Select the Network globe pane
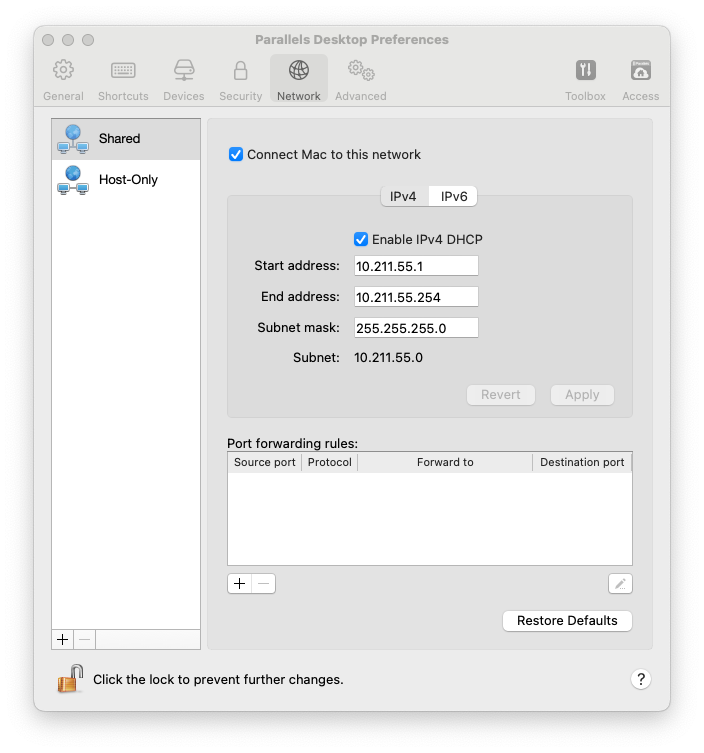The image size is (704, 753). coord(299,78)
